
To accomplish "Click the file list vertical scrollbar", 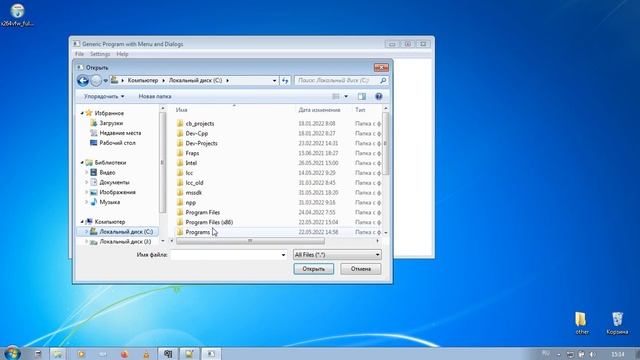I will click(x=385, y=143).
